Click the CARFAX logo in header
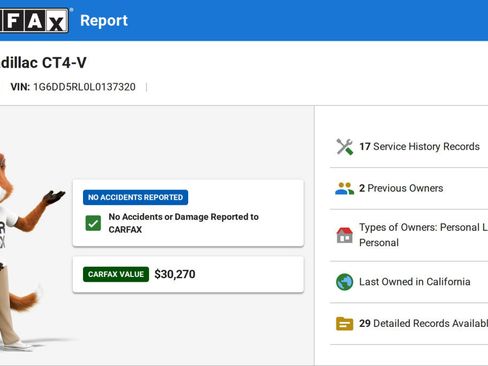The width and height of the screenshot is (488, 366). tap(34, 21)
